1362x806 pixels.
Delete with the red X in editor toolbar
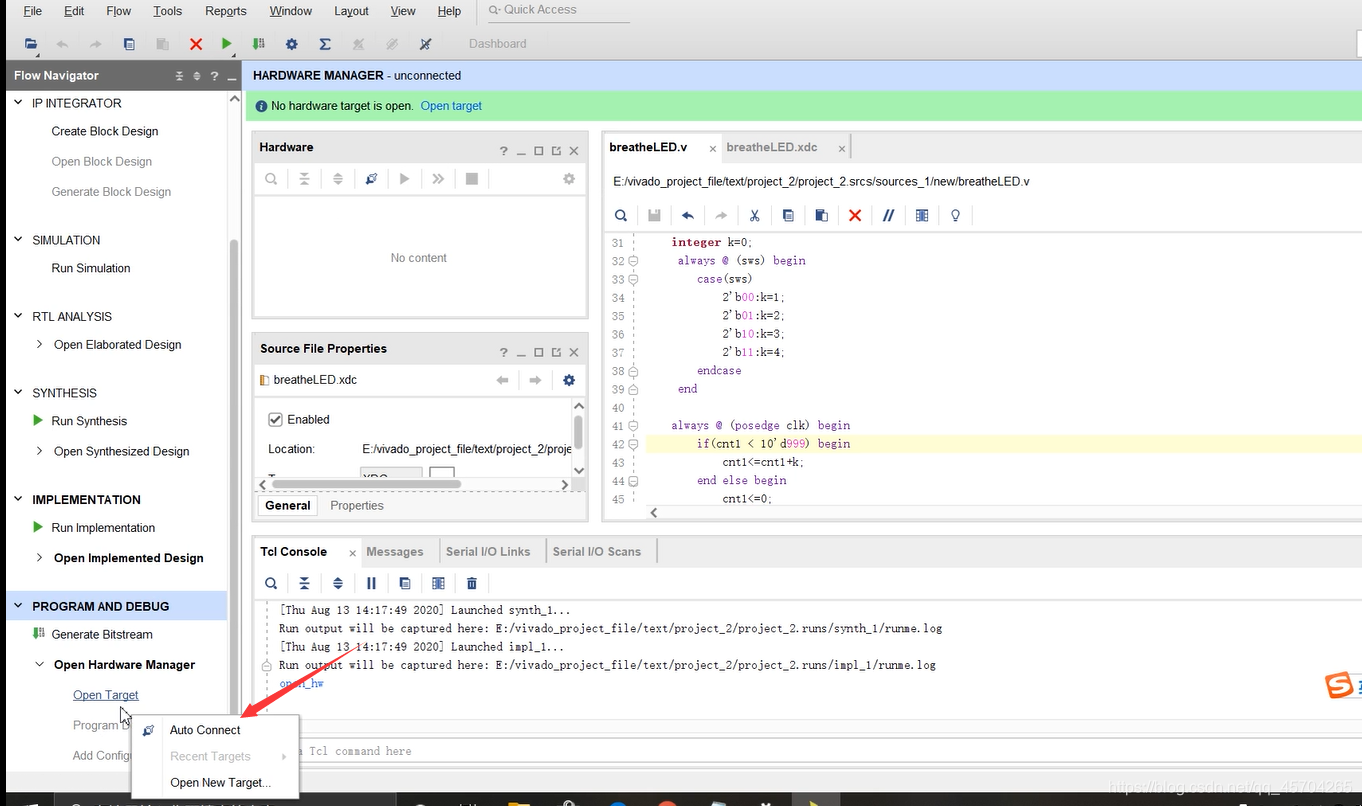[855, 215]
